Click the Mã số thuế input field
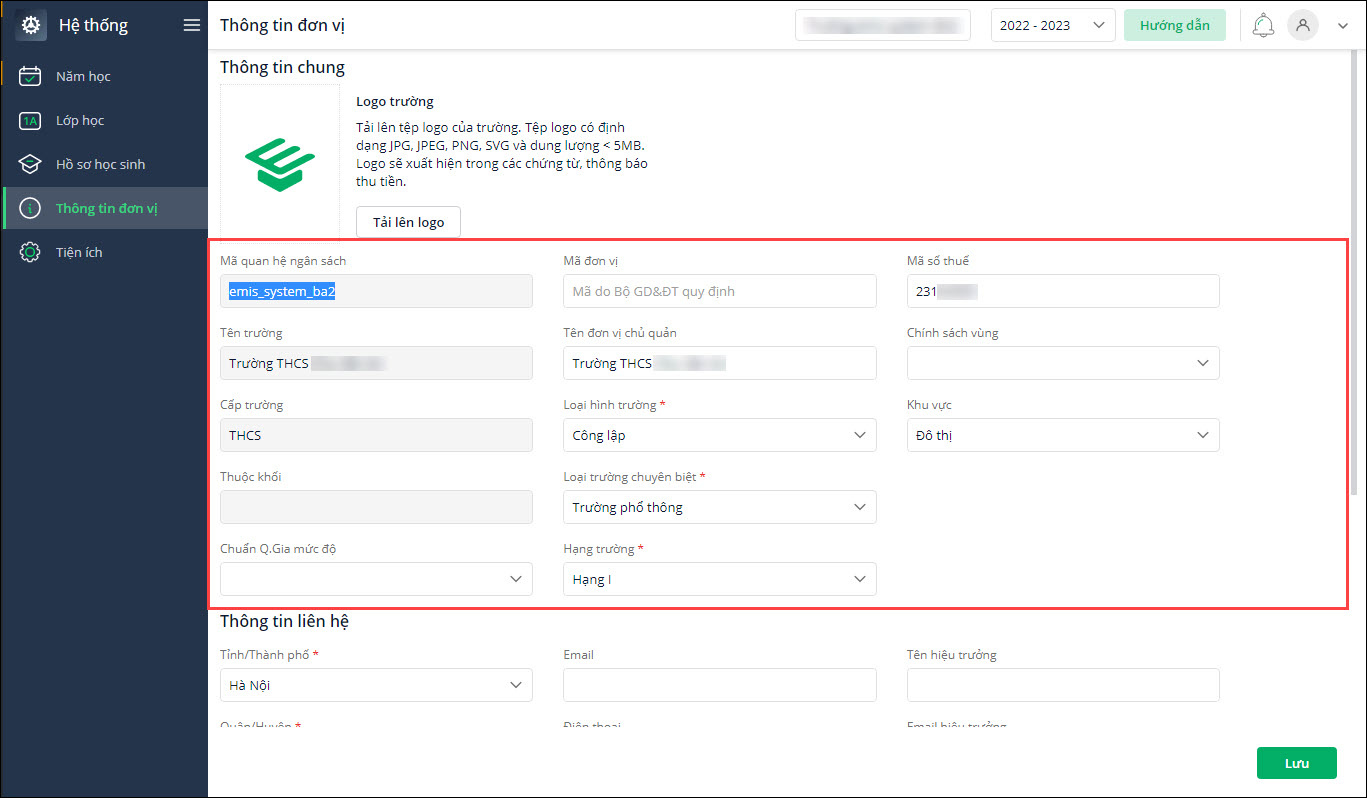1367x798 pixels. 1063,291
